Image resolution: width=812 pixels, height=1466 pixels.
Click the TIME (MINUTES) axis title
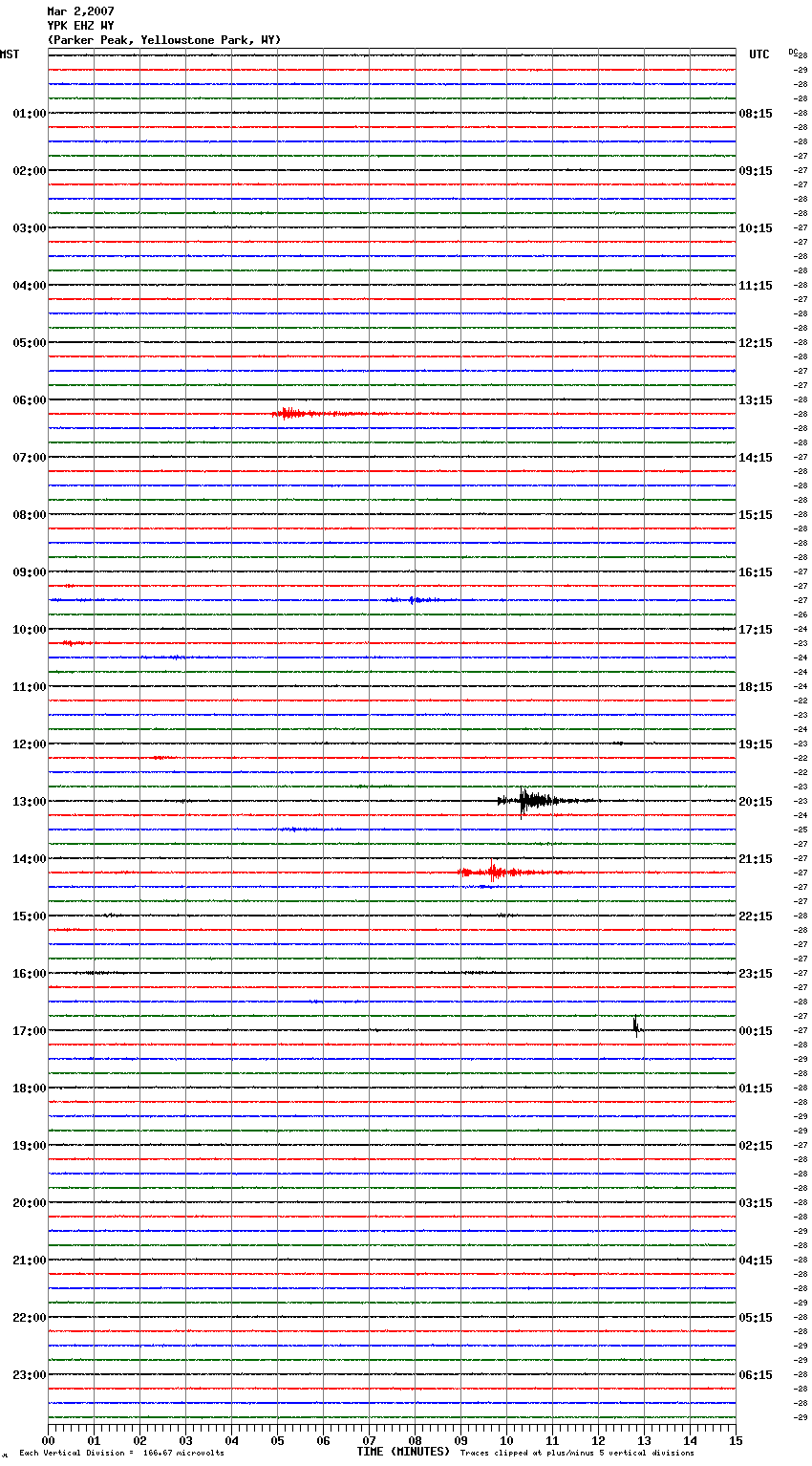click(x=403, y=1452)
